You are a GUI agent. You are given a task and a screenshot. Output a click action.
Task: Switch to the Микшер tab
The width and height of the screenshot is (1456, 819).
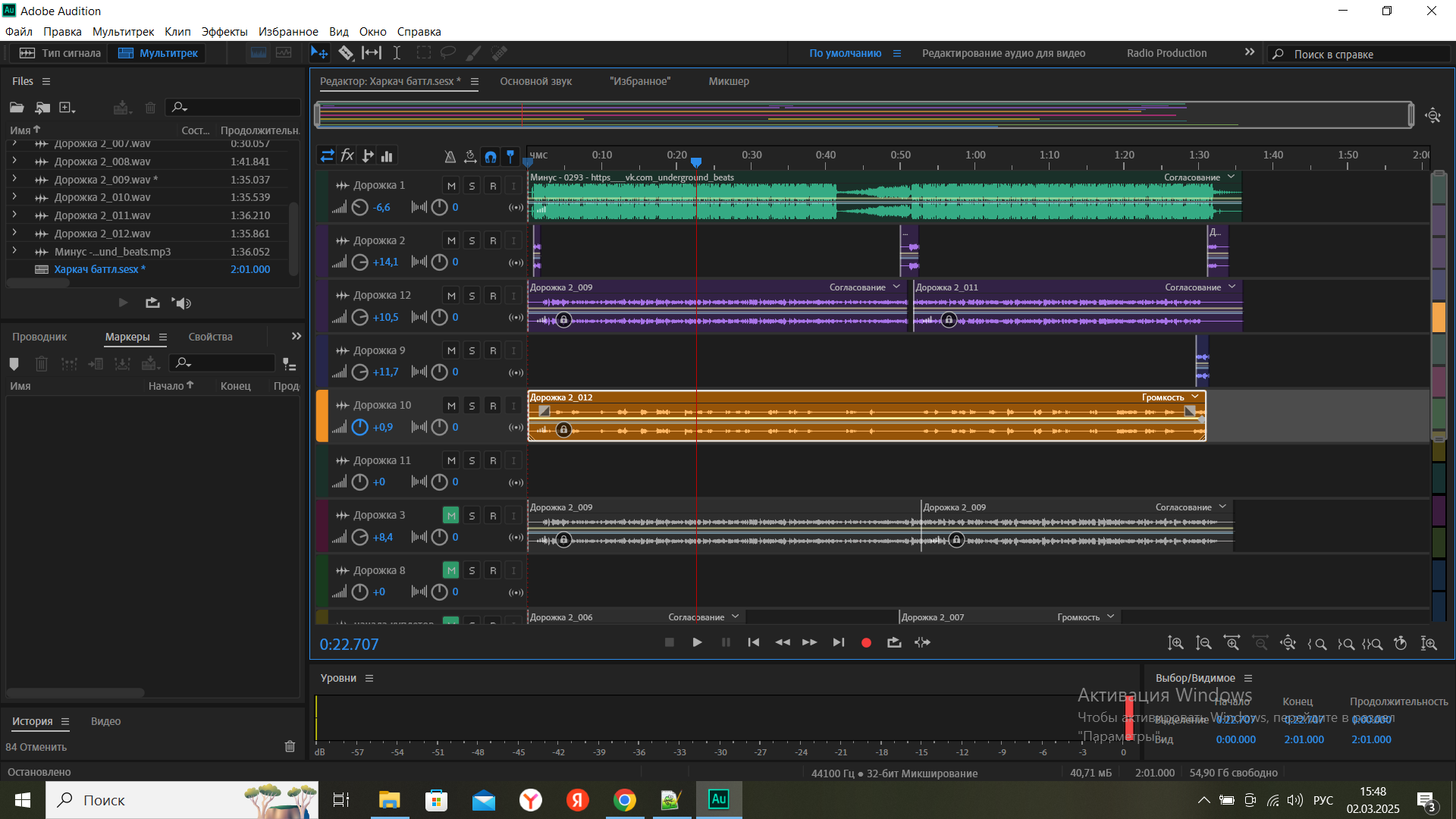pyautogui.click(x=729, y=81)
